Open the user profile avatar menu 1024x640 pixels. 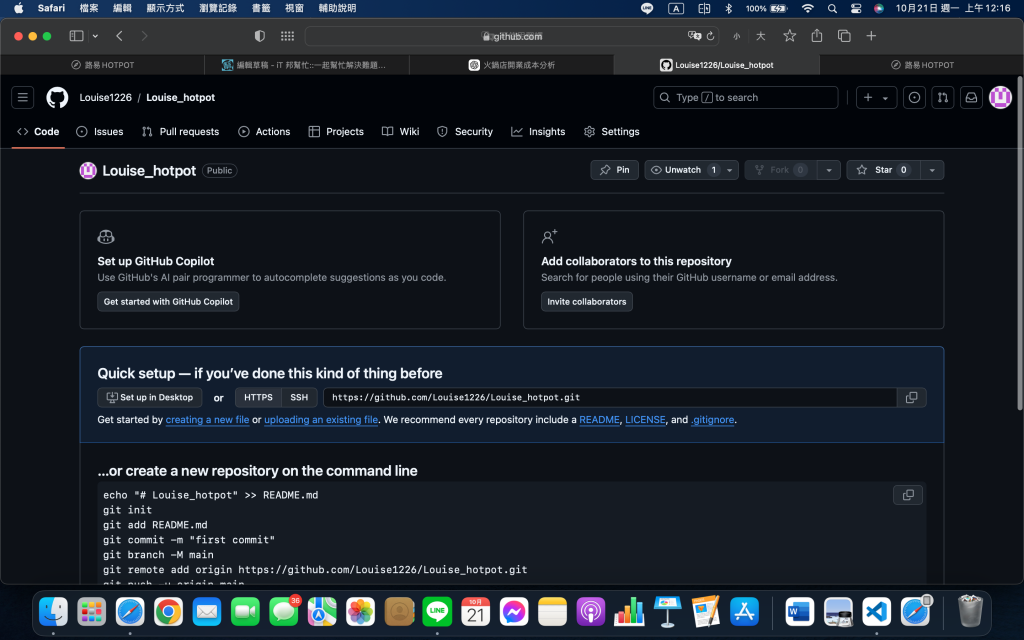tap(1000, 97)
